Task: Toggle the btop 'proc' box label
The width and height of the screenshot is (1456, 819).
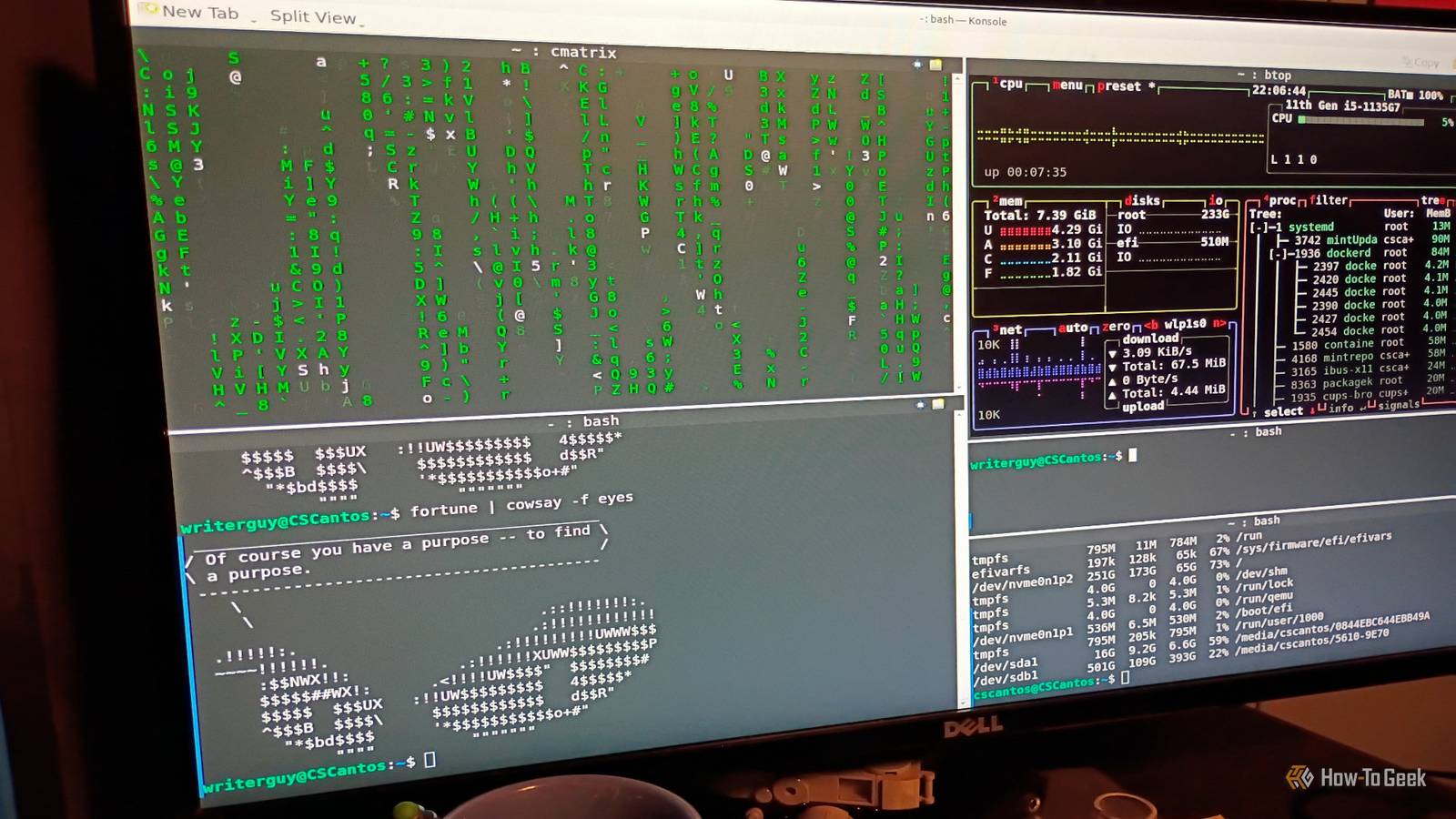Action: coord(1279,200)
